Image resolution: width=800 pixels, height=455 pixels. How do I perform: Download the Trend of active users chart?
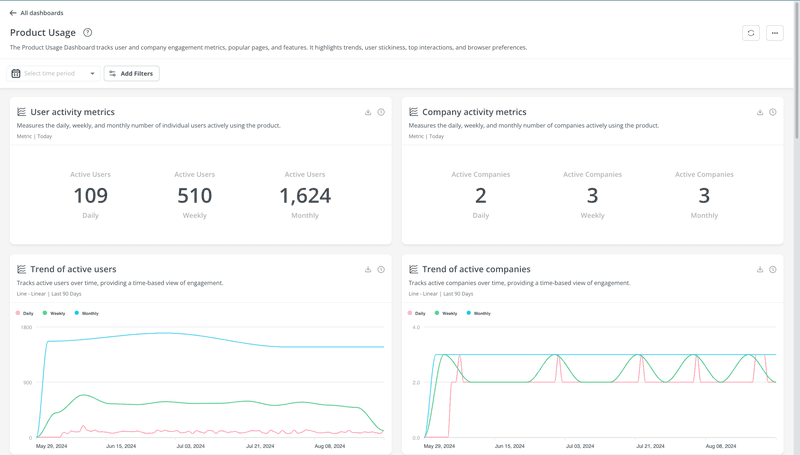pyautogui.click(x=368, y=270)
